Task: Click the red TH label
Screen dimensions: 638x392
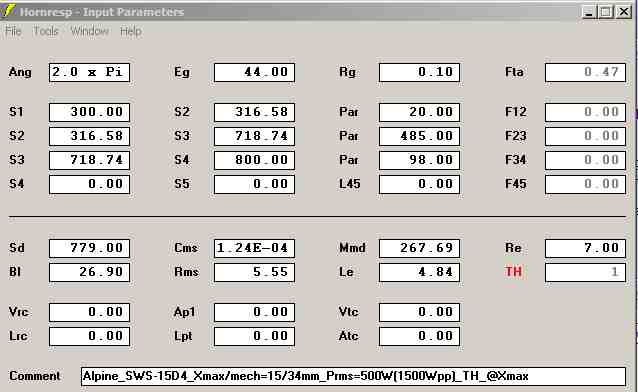Action: pos(513,272)
